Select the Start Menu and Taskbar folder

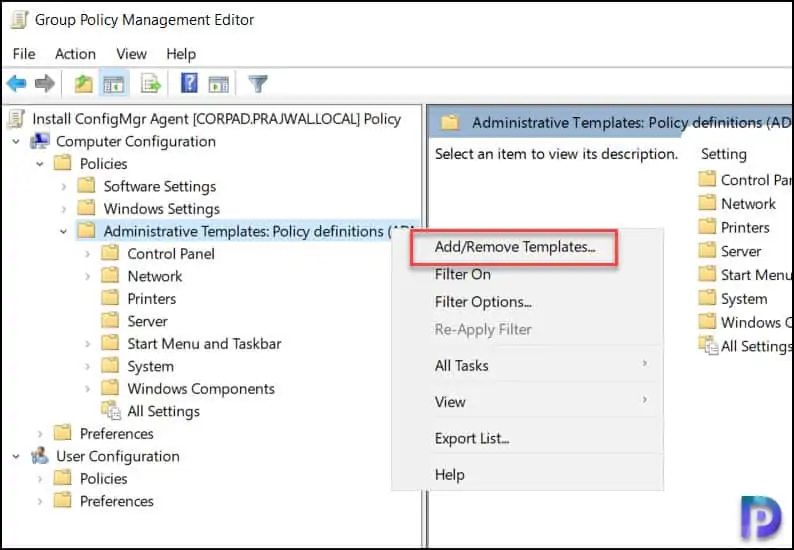pyautogui.click(x=204, y=343)
